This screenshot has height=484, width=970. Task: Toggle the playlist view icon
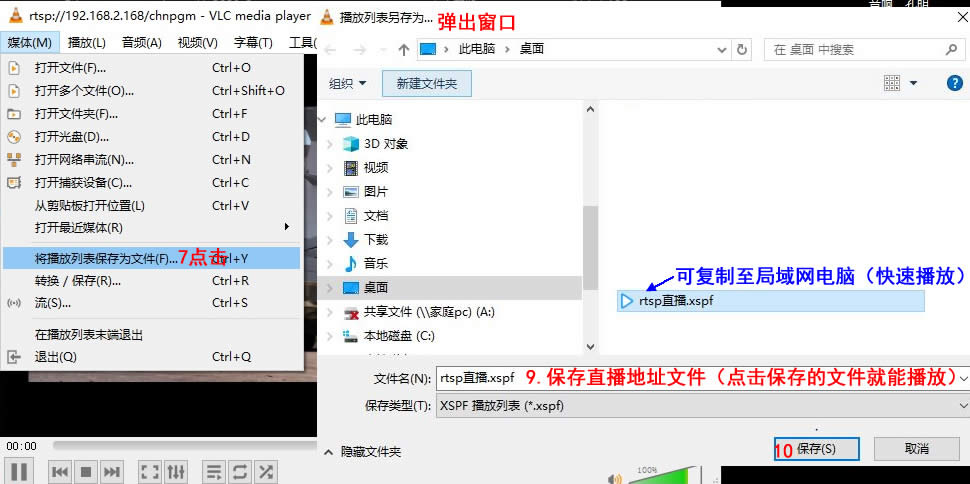pos(213,472)
